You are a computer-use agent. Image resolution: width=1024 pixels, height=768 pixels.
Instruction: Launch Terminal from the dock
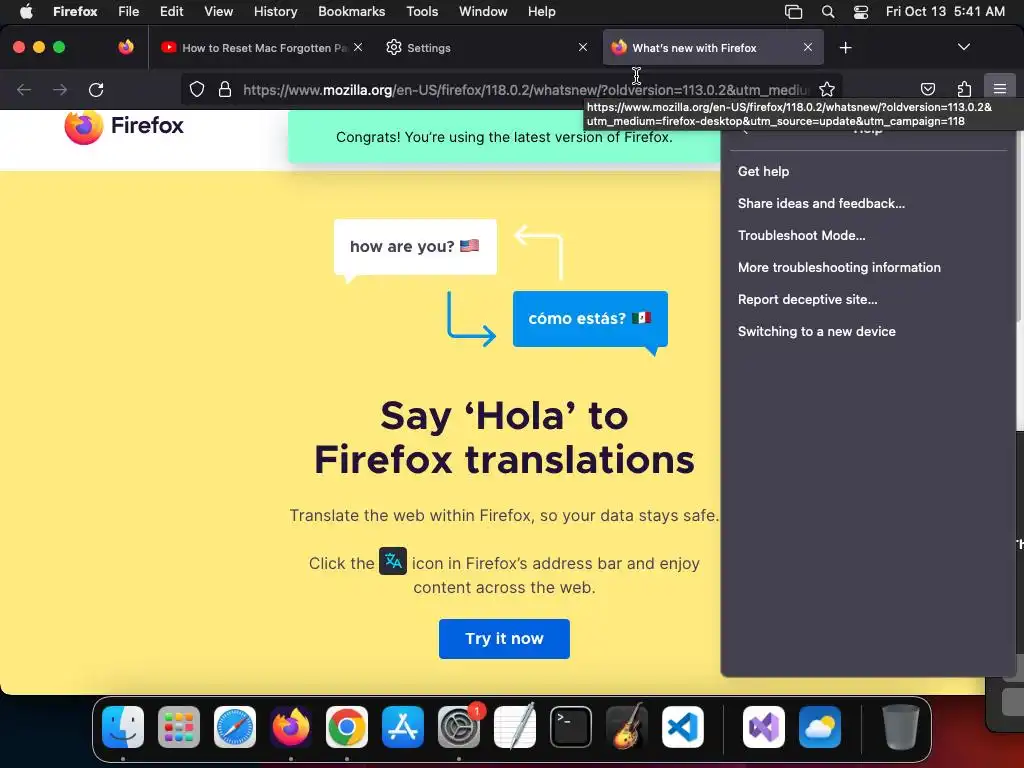coord(571,727)
